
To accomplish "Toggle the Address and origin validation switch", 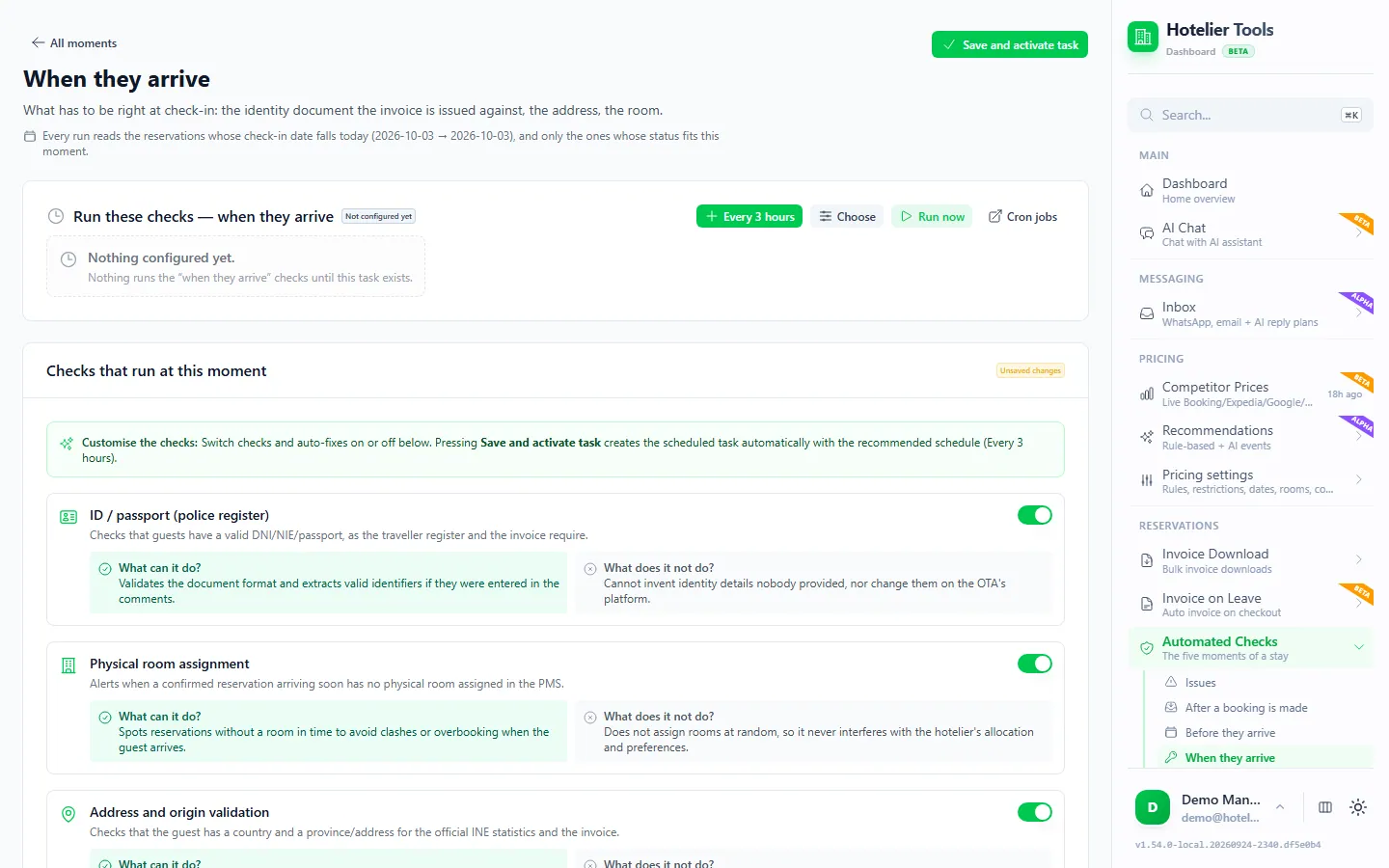I will point(1035,812).
